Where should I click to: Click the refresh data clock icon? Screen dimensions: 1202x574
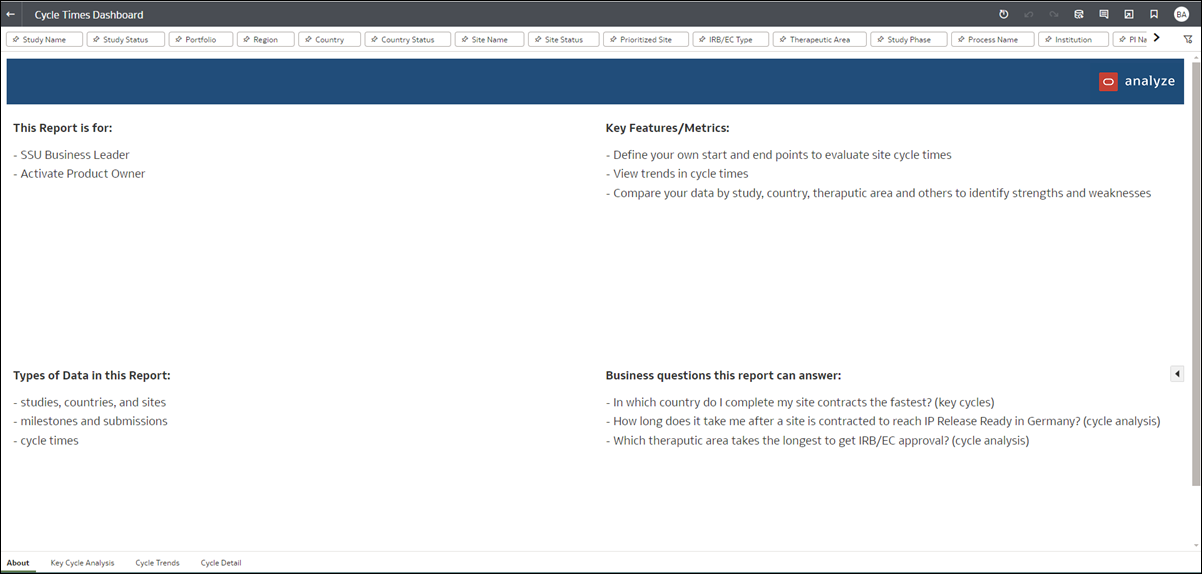pyautogui.click(x=1004, y=14)
